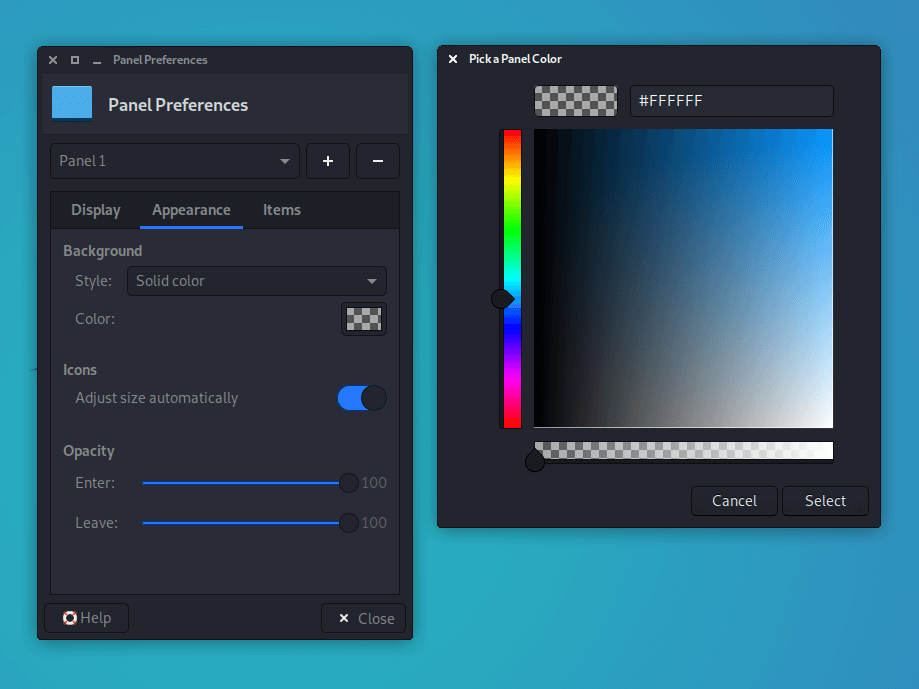Click inside the #FFFFFF hex input field
The width and height of the screenshot is (919, 689).
point(731,100)
